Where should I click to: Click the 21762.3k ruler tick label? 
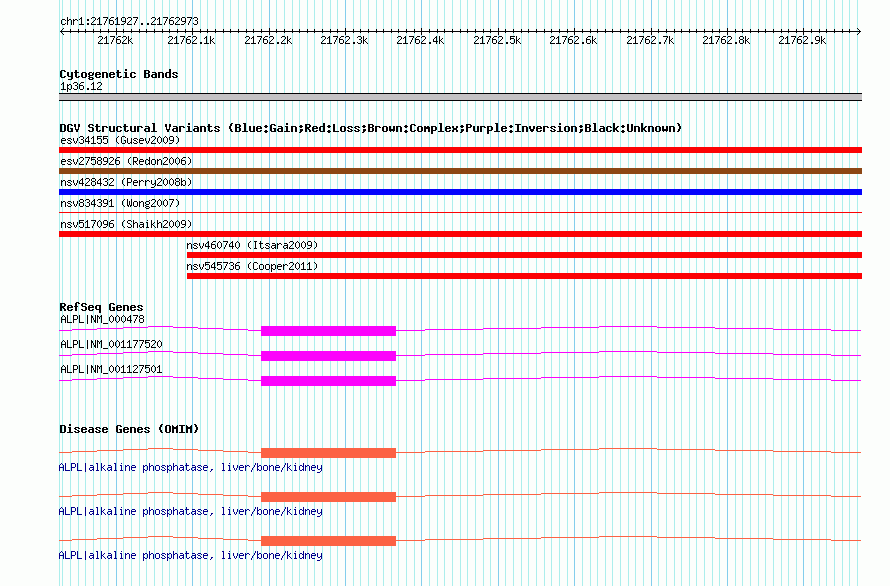344,40
